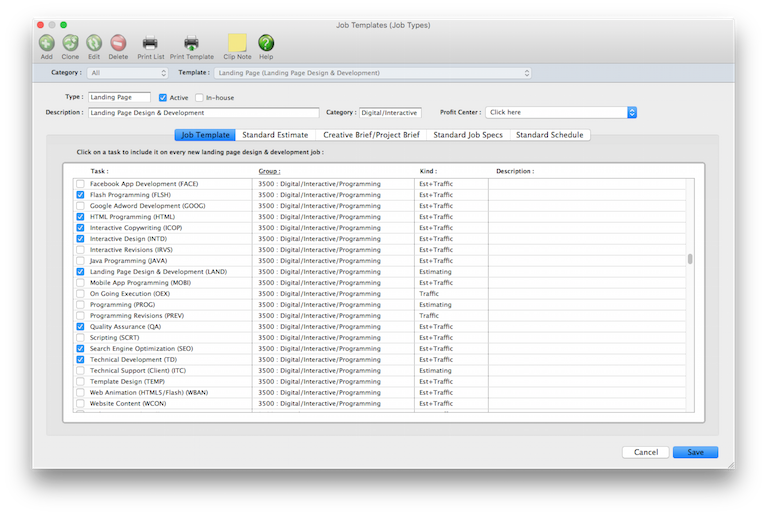Click the Print Template icon
767x515 pixels.
point(191,43)
